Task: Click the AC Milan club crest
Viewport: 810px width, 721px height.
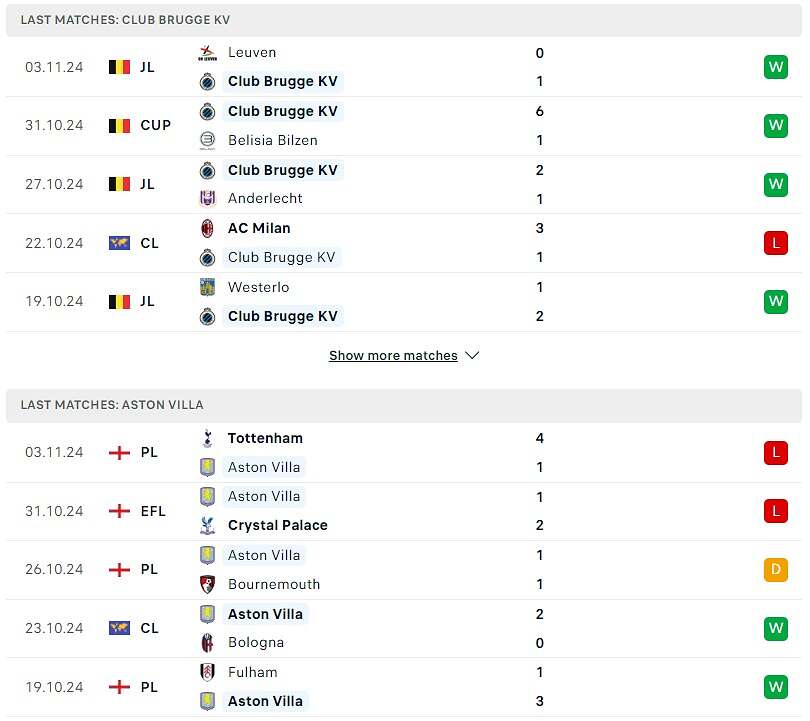Action: (x=207, y=228)
